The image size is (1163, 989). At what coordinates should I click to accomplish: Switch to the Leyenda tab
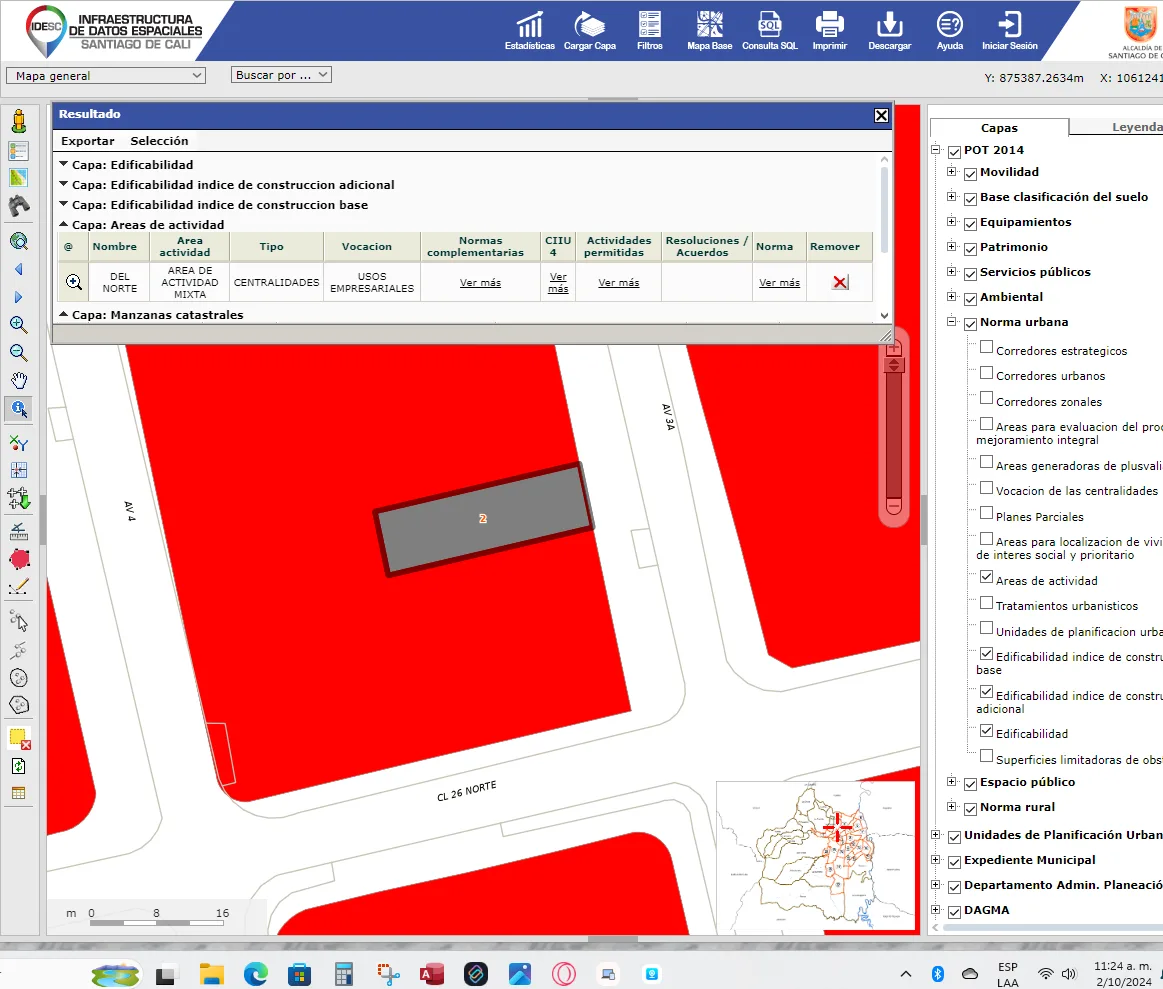click(1136, 127)
